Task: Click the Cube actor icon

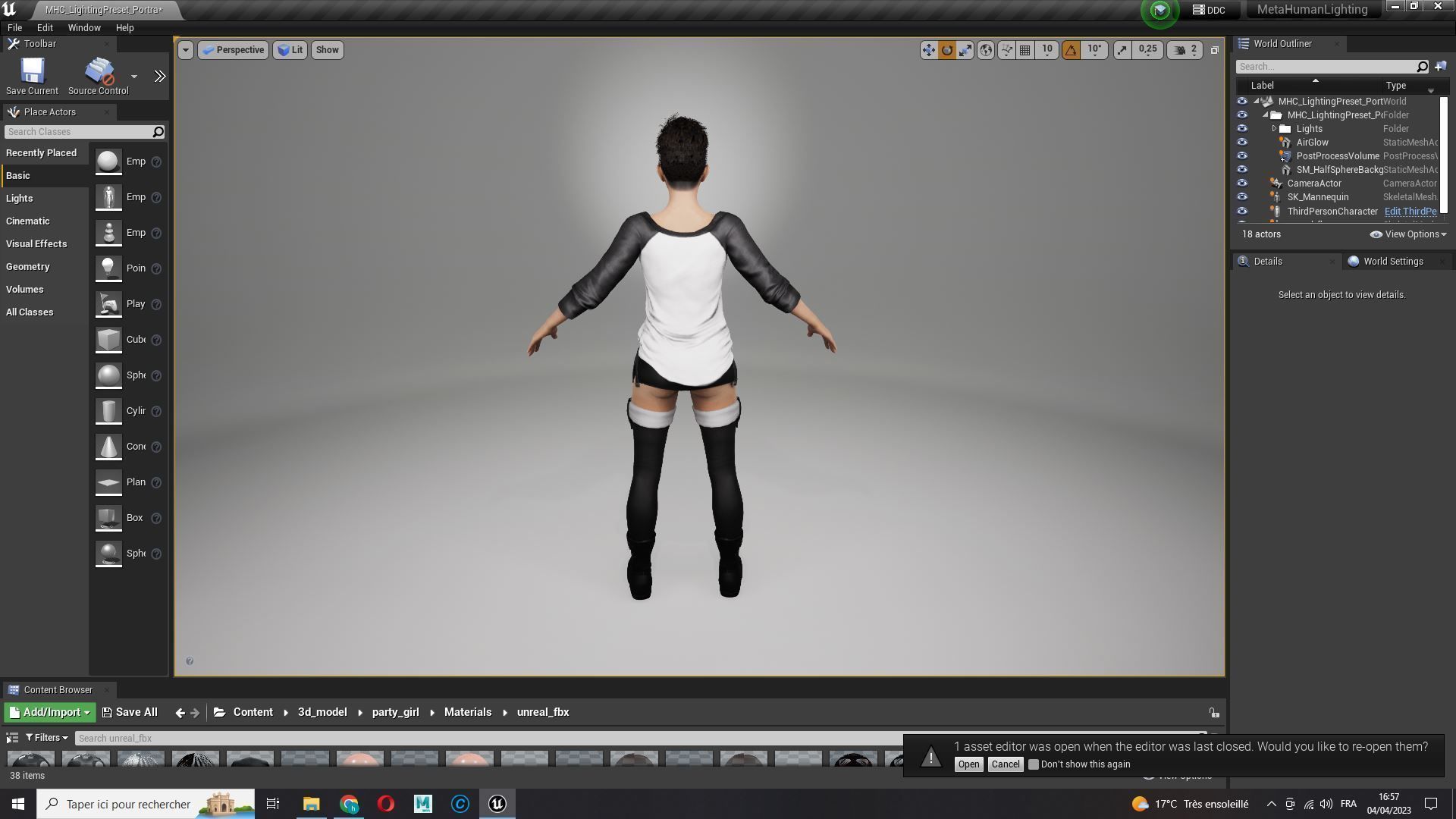Action: click(x=108, y=340)
